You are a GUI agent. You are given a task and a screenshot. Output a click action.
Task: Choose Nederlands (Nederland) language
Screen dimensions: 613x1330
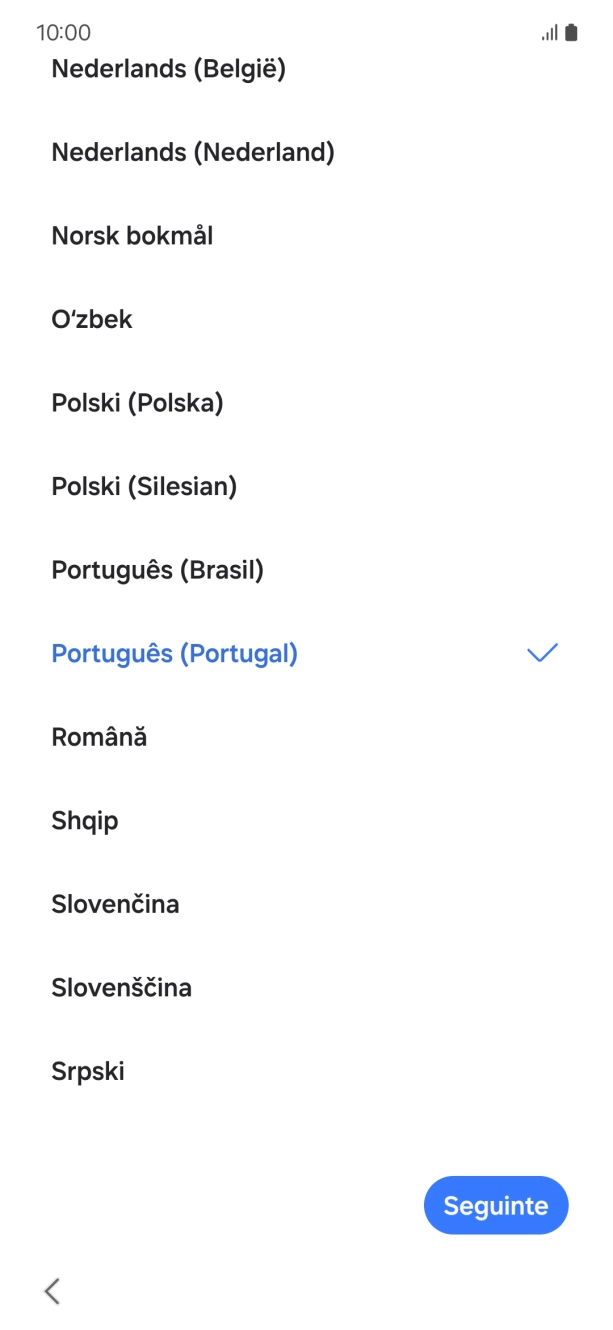coord(192,152)
